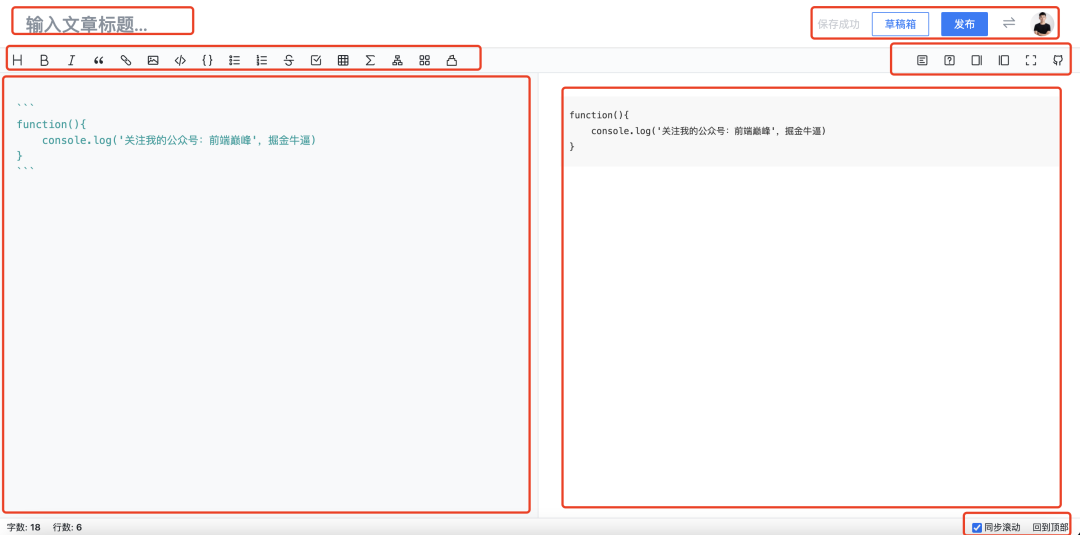The image size is (1080, 535).
Task: Click the switch-editor arrows icon
Action: click(1009, 23)
